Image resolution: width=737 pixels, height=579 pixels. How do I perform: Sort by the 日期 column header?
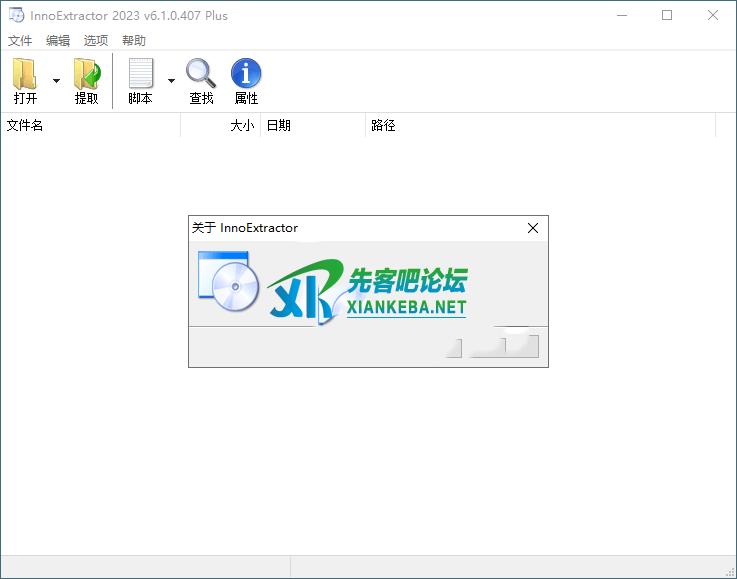(313, 126)
